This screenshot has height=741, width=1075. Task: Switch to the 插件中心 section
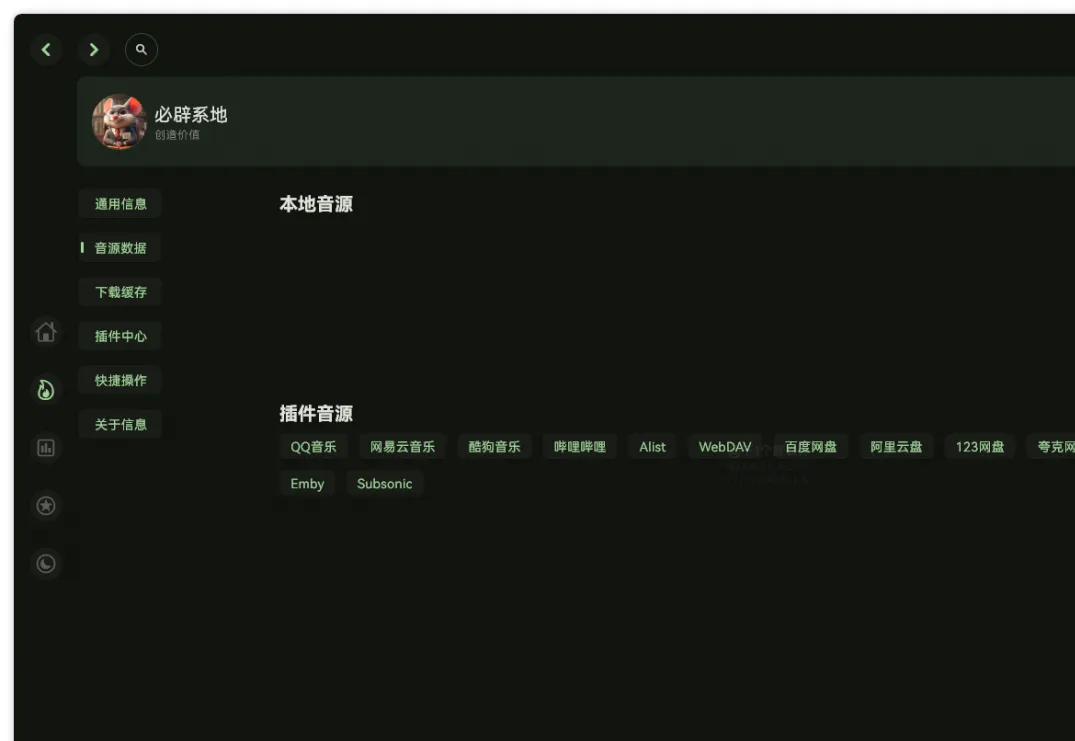[119, 335]
